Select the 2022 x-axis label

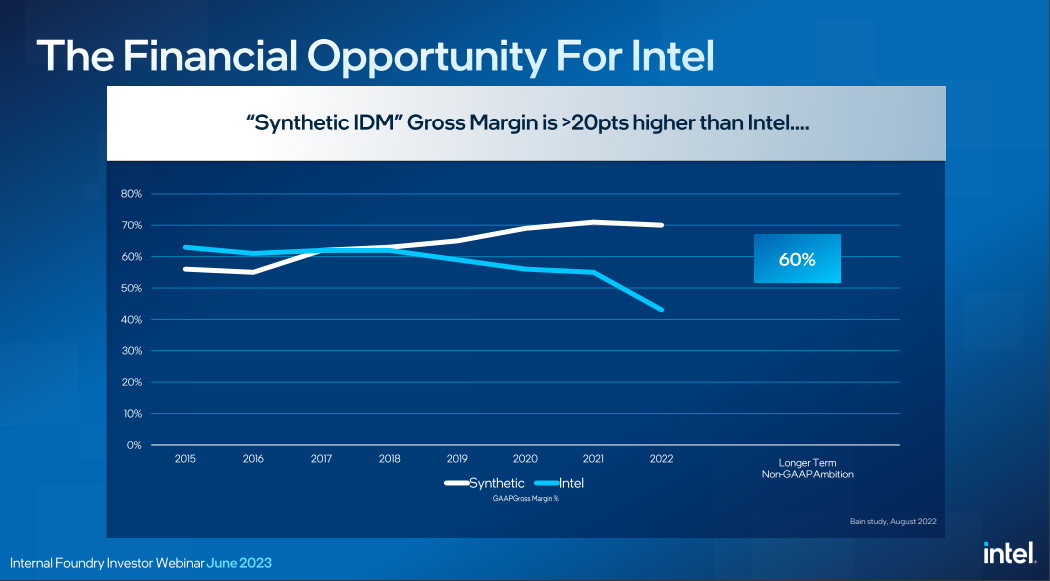coord(661,459)
